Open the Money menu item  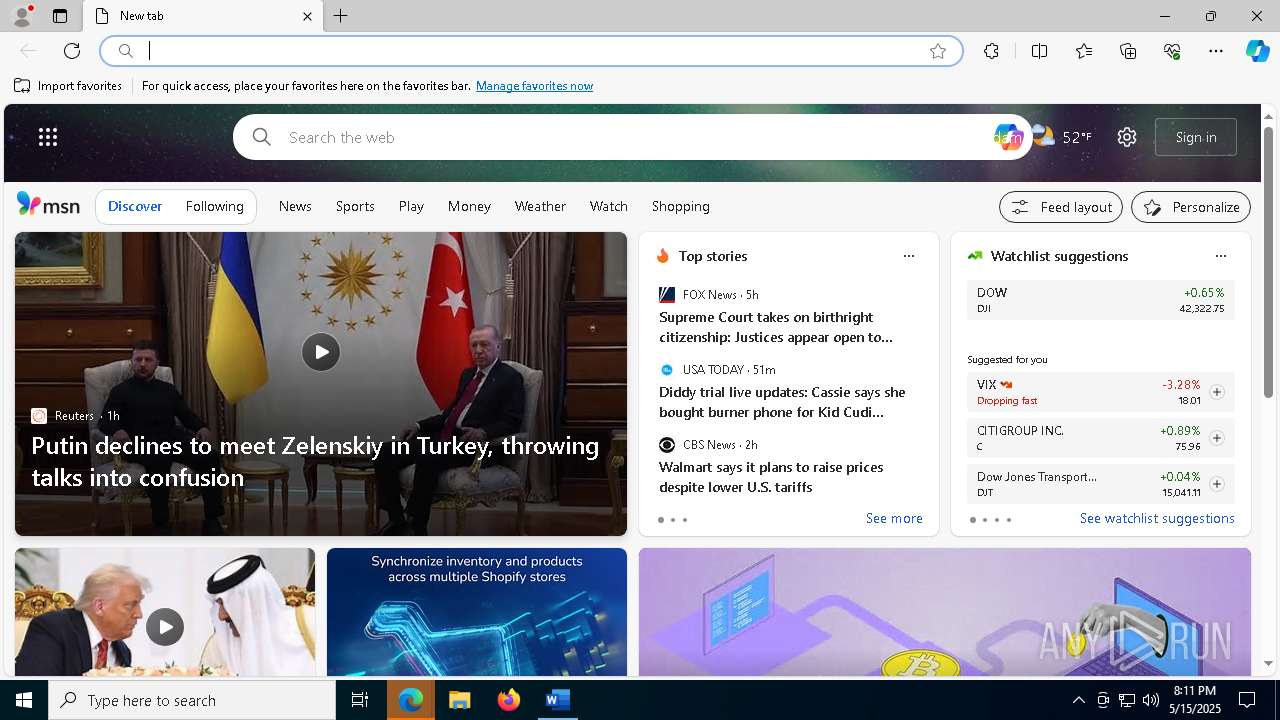(x=469, y=206)
